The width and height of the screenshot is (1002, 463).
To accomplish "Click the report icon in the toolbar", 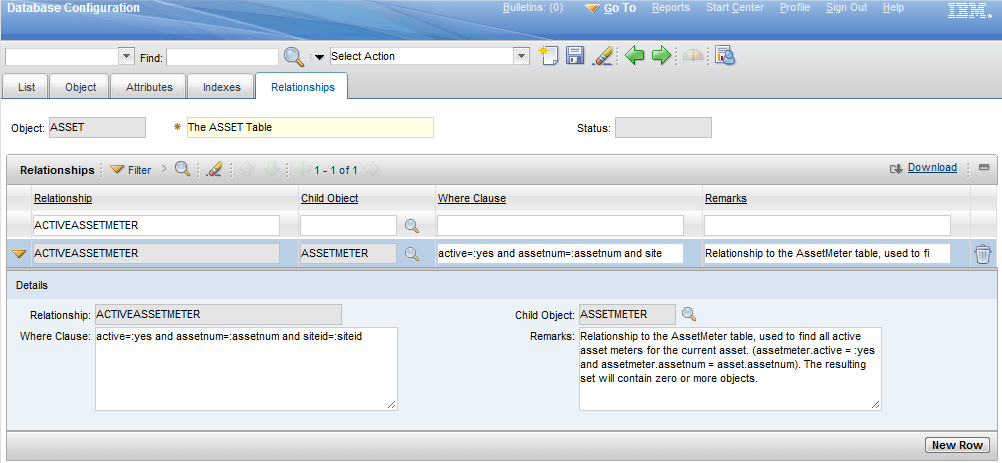I will (725, 56).
